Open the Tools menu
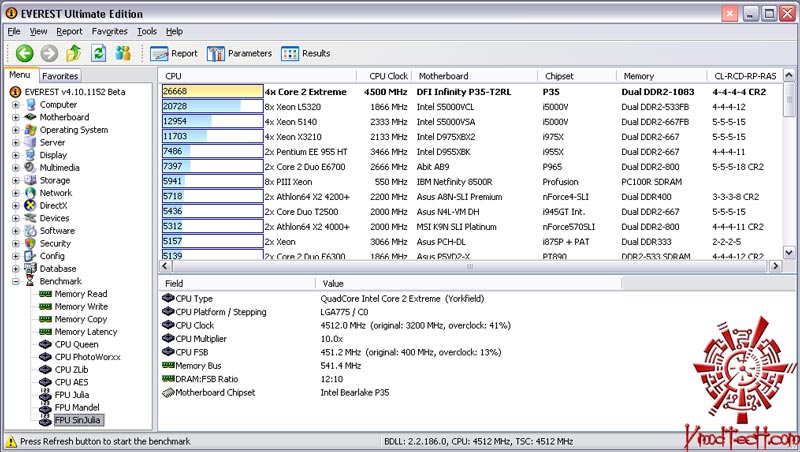 tap(147, 31)
